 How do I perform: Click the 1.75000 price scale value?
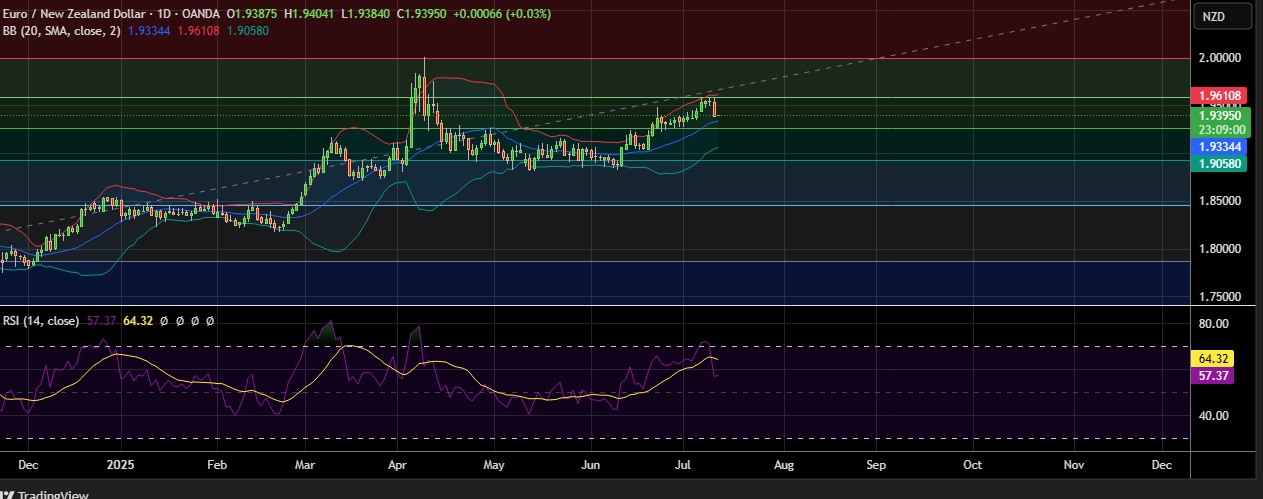tap(1220, 297)
